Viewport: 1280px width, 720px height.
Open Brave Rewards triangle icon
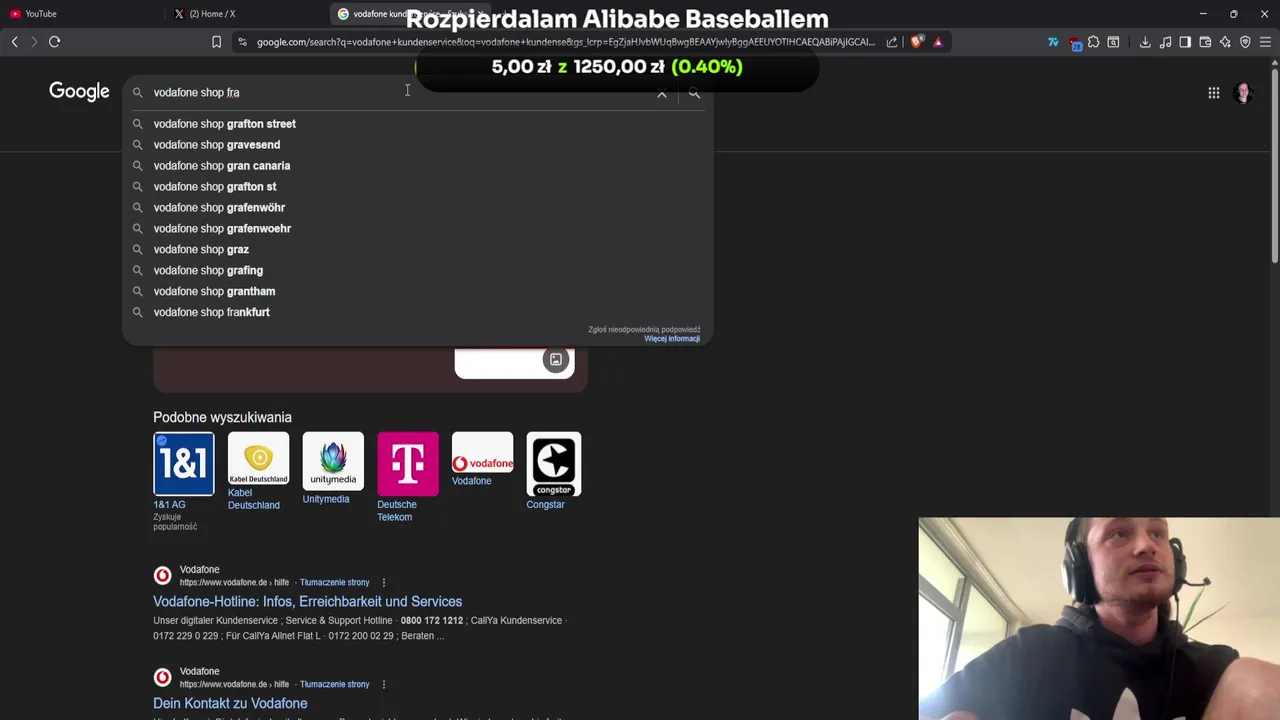(938, 42)
